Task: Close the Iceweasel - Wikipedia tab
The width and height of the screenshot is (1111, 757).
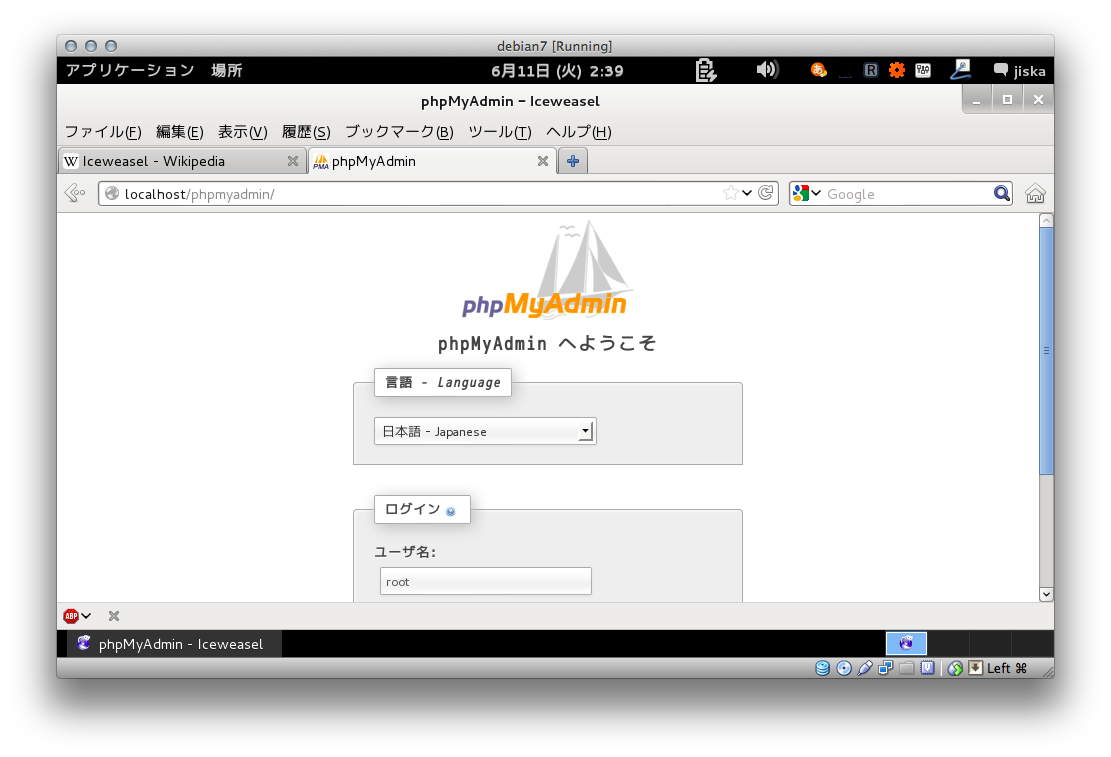Action: point(293,161)
